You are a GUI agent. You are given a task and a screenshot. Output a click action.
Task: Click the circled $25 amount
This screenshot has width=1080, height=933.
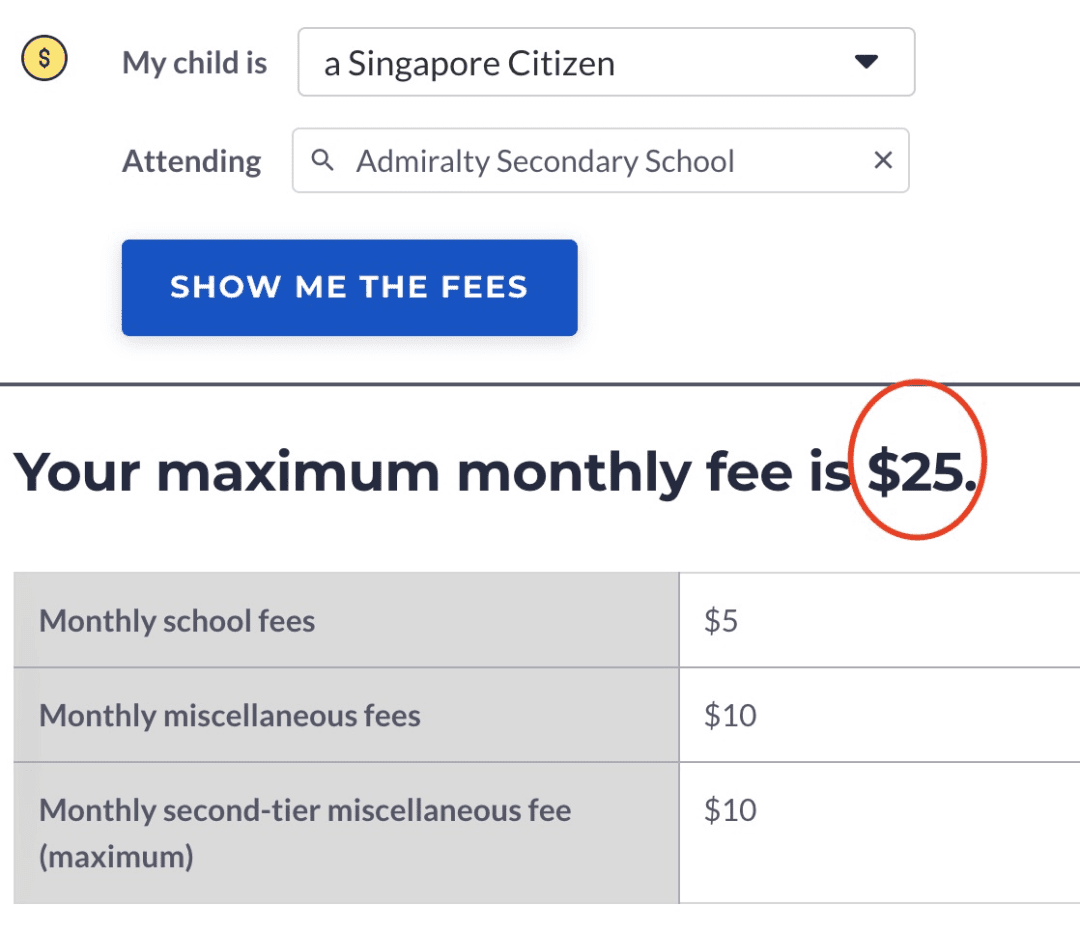click(916, 471)
